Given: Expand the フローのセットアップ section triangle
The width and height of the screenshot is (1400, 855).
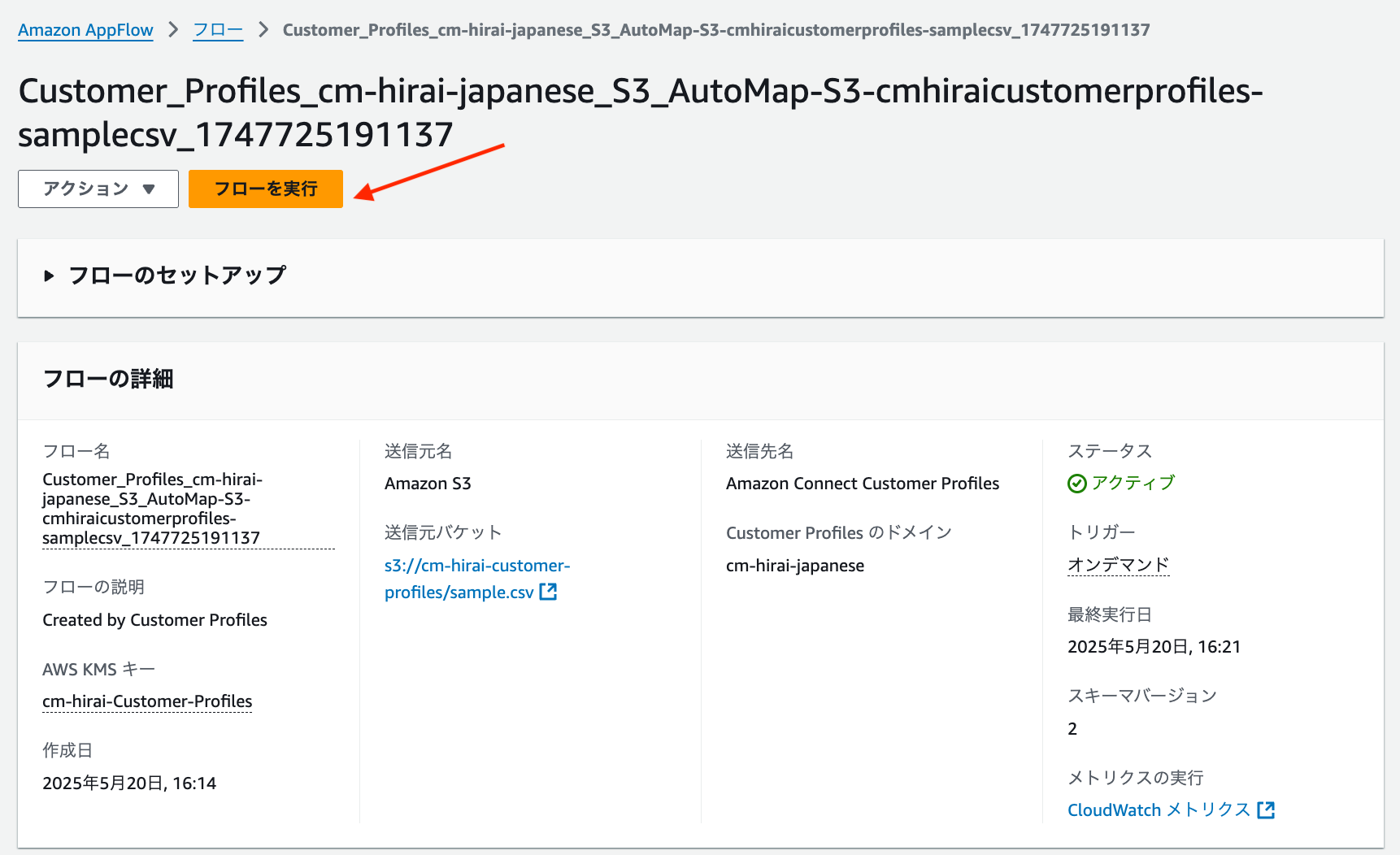Looking at the screenshot, I should click(x=49, y=276).
